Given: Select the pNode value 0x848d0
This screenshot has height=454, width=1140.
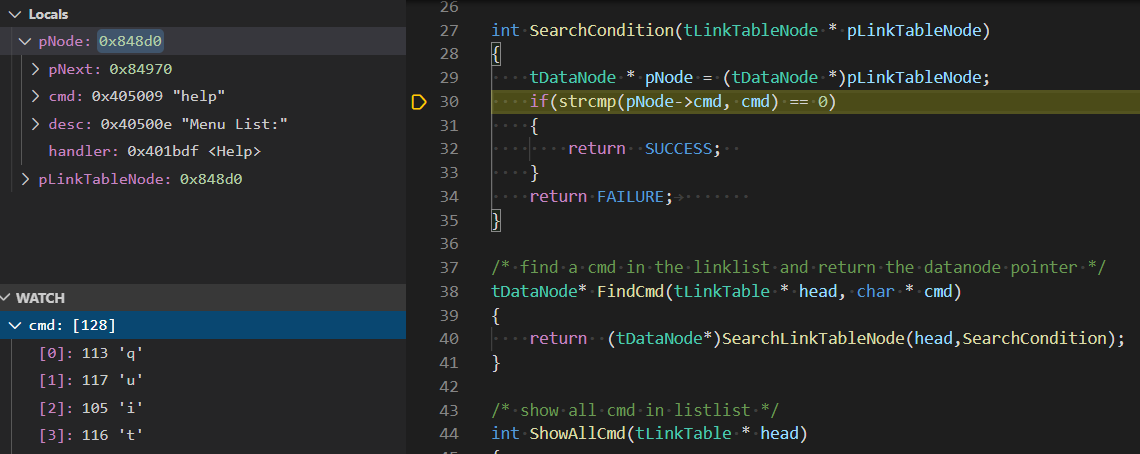Looking at the screenshot, I should click(129, 42).
